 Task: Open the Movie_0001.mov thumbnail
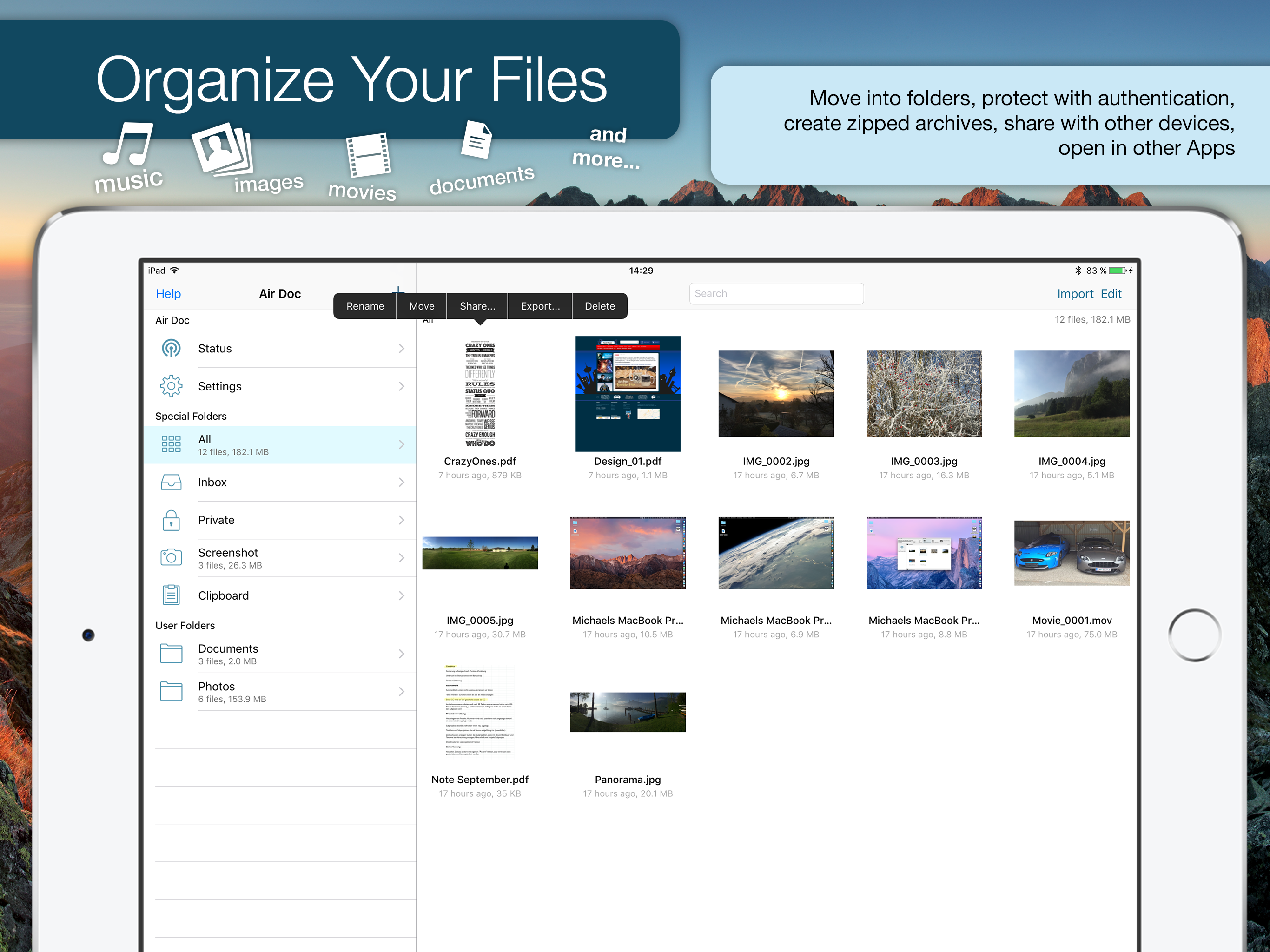(1072, 553)
